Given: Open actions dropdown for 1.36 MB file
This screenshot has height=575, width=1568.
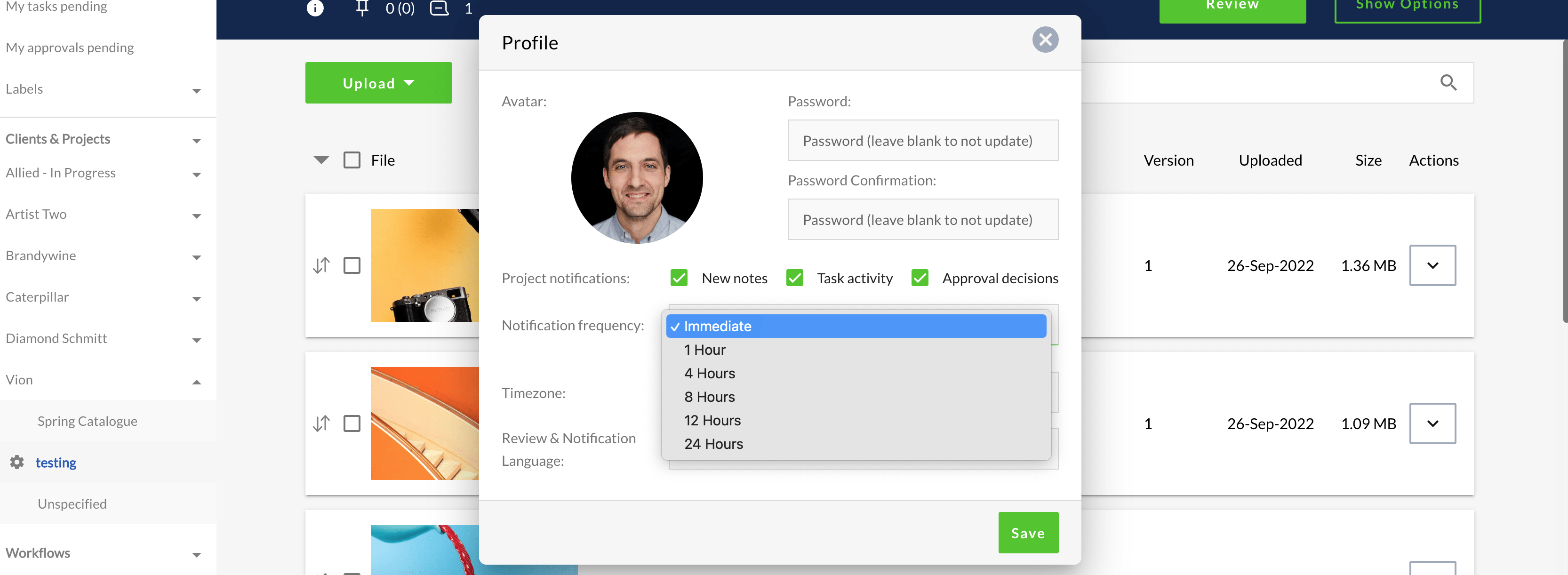Looking at the screenshot, I should 1432,265.
